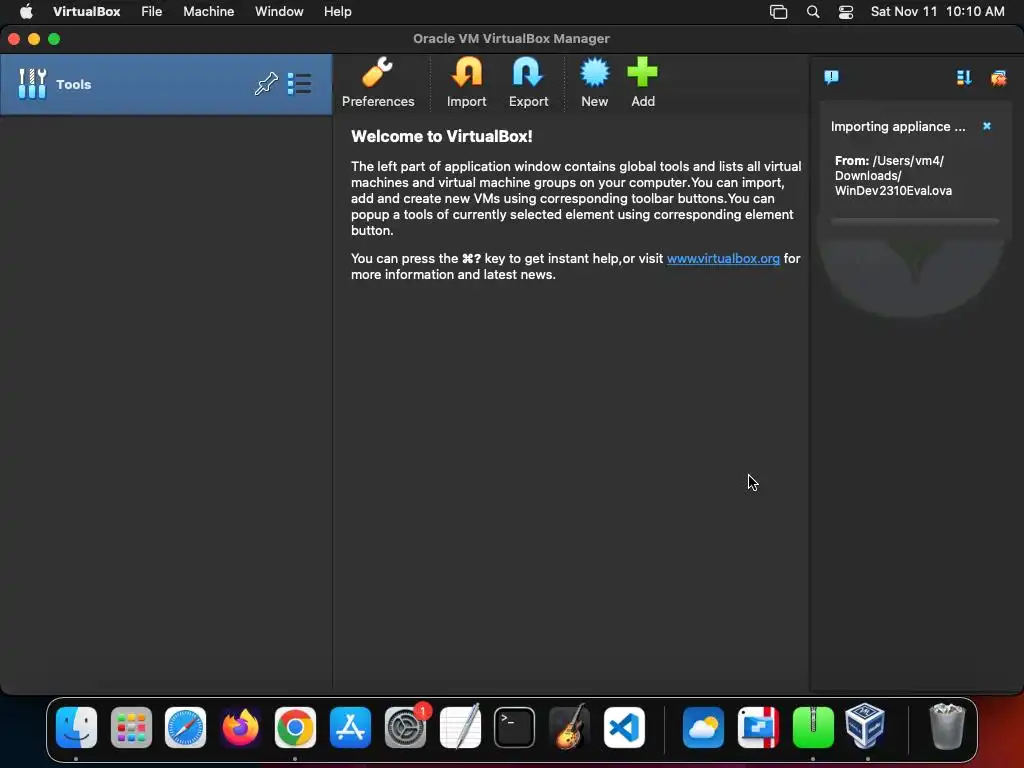1024x768 pixels.
Task: Click the Export appliance toolbar icon
Action: (x=528, y=83)
